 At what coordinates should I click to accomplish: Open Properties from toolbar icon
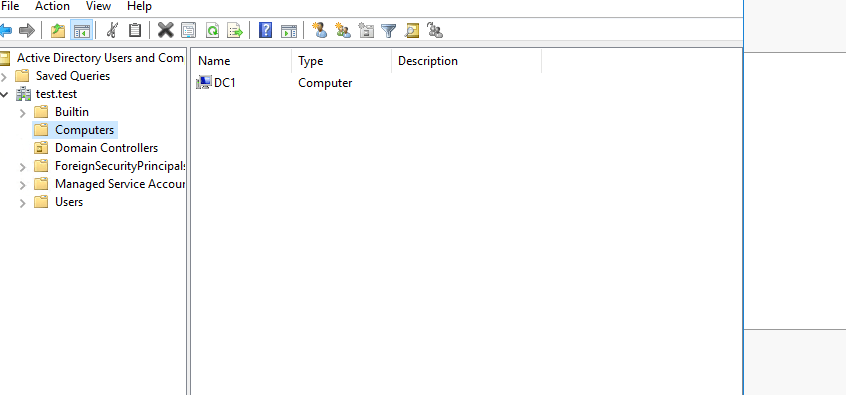click(x=188, y=30)
